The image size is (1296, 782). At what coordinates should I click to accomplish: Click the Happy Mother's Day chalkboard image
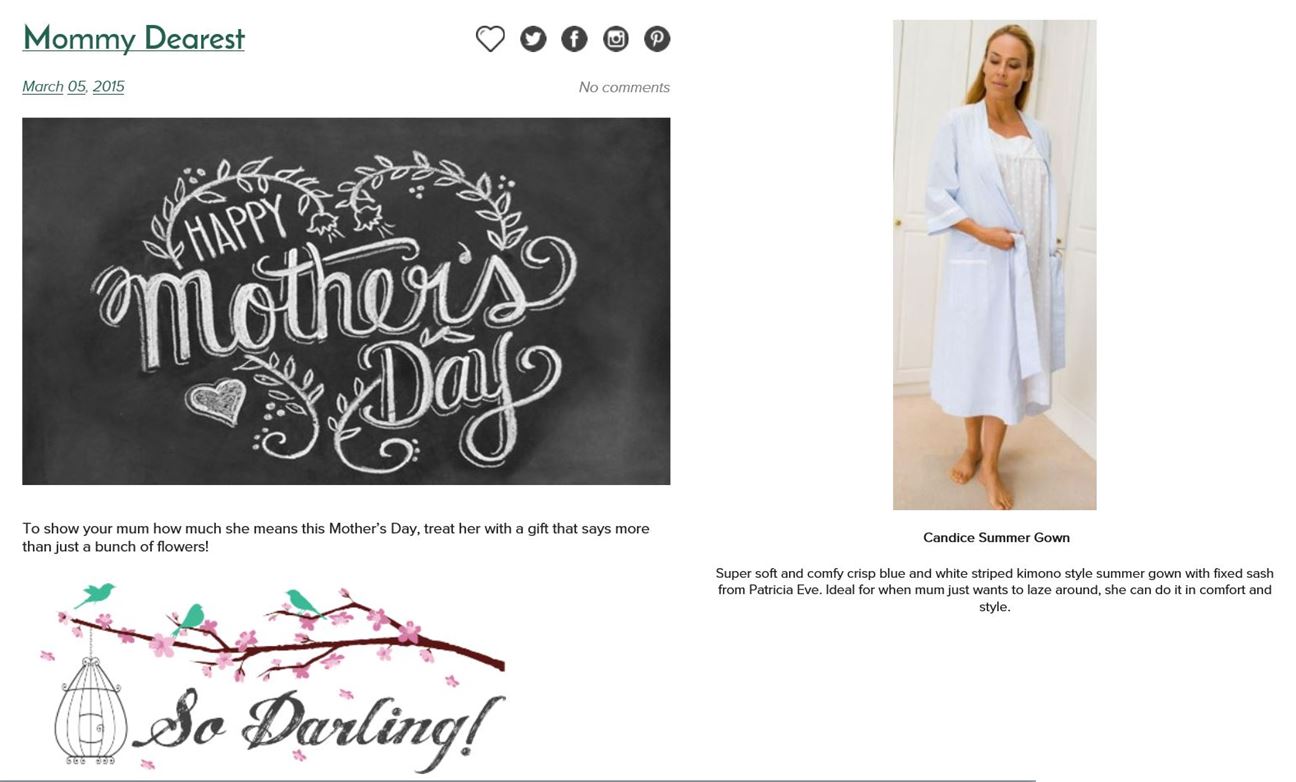pos(346,301)
